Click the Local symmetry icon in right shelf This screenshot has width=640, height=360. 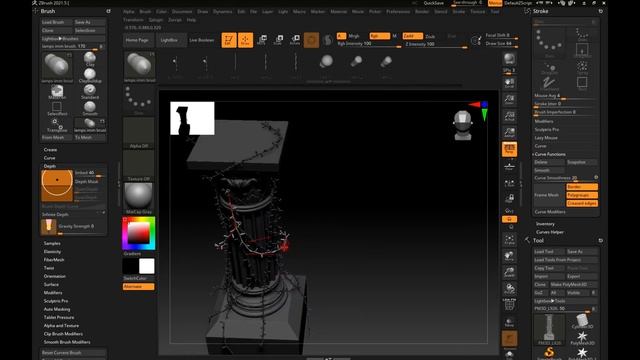click(509, 184)
